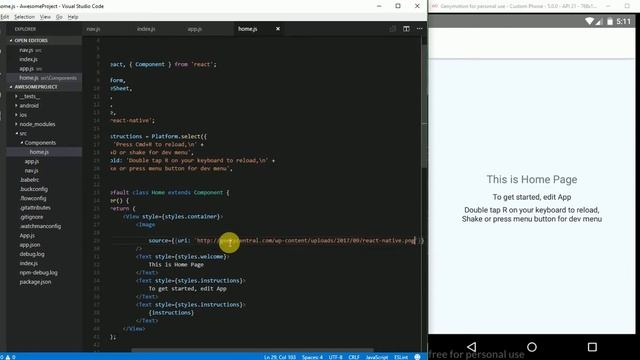Open the App.js file in project root

27,236
